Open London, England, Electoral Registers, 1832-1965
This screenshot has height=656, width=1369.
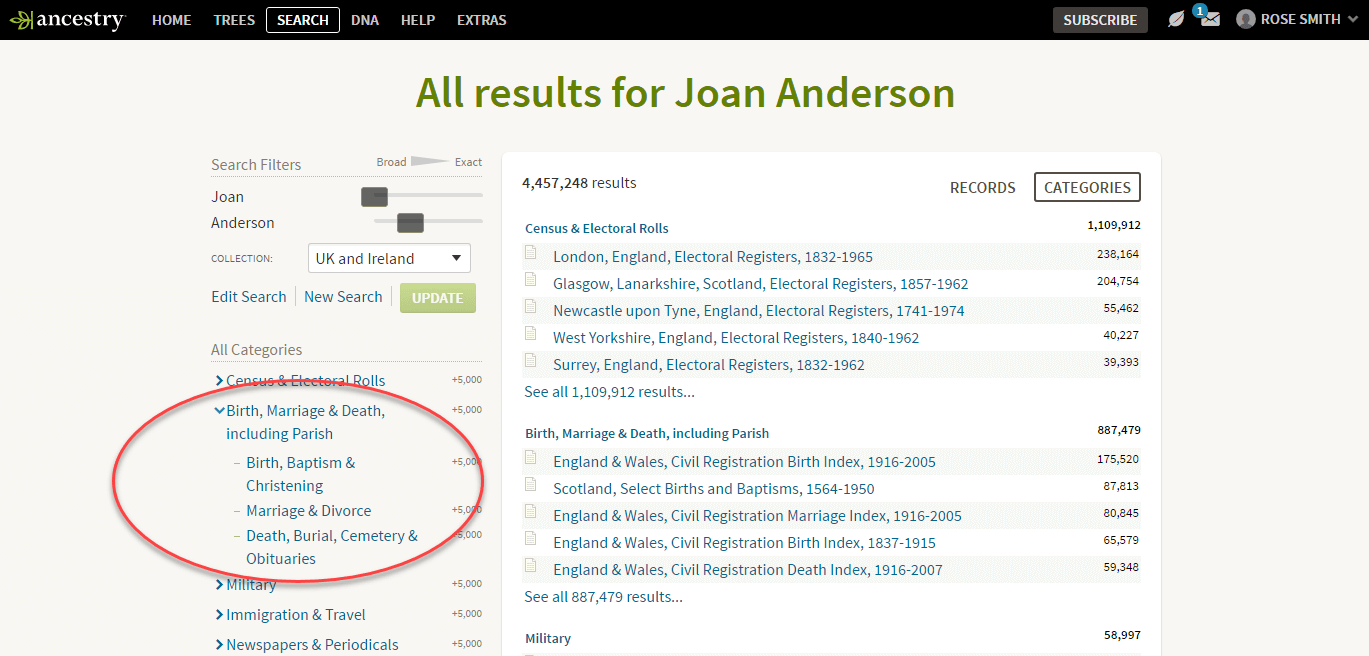click(x=713, y=256)
